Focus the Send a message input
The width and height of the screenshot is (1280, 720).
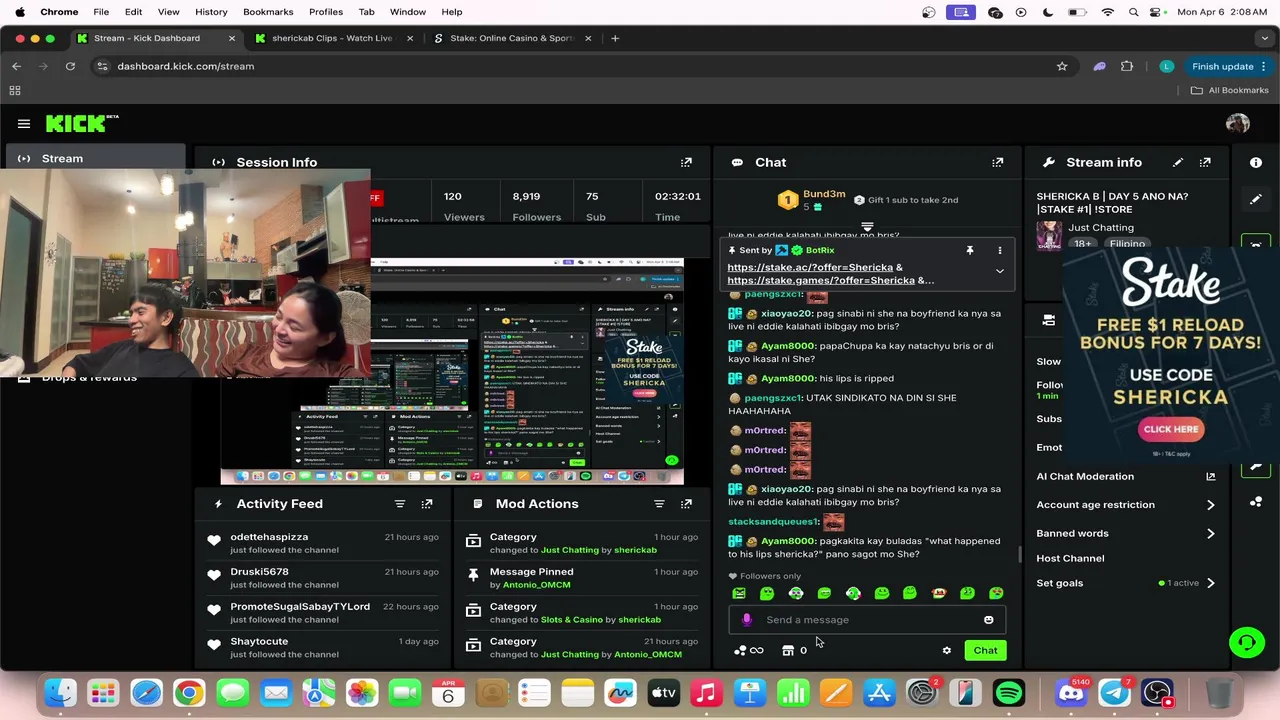click(866, 620)
